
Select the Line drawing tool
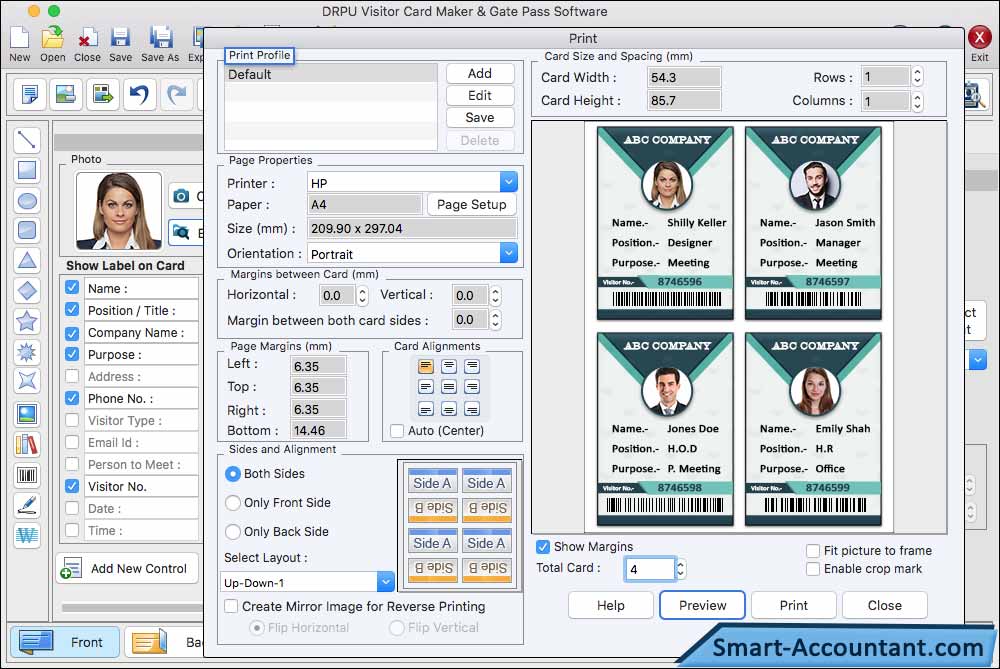[x=27, y=140]
